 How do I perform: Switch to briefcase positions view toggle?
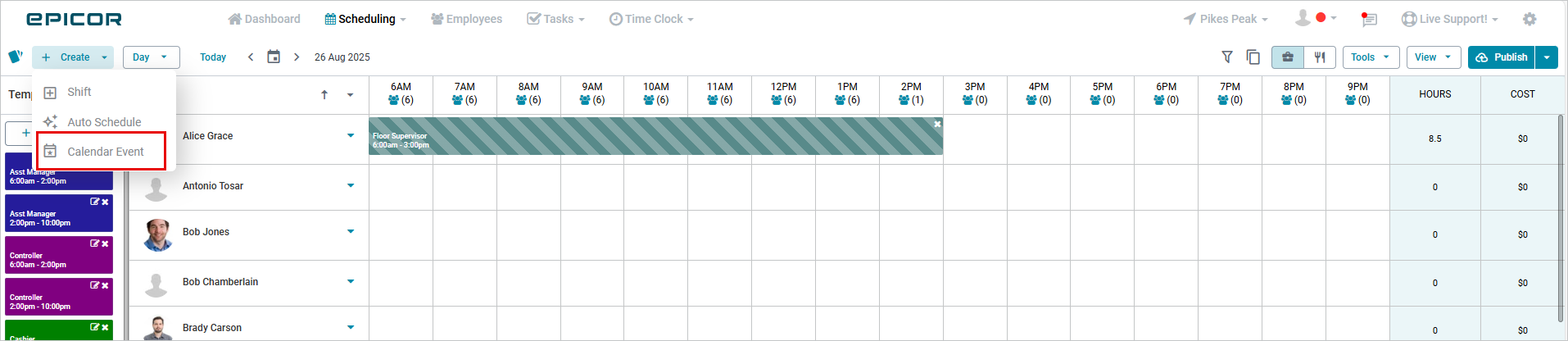(x=1288, y=57)
